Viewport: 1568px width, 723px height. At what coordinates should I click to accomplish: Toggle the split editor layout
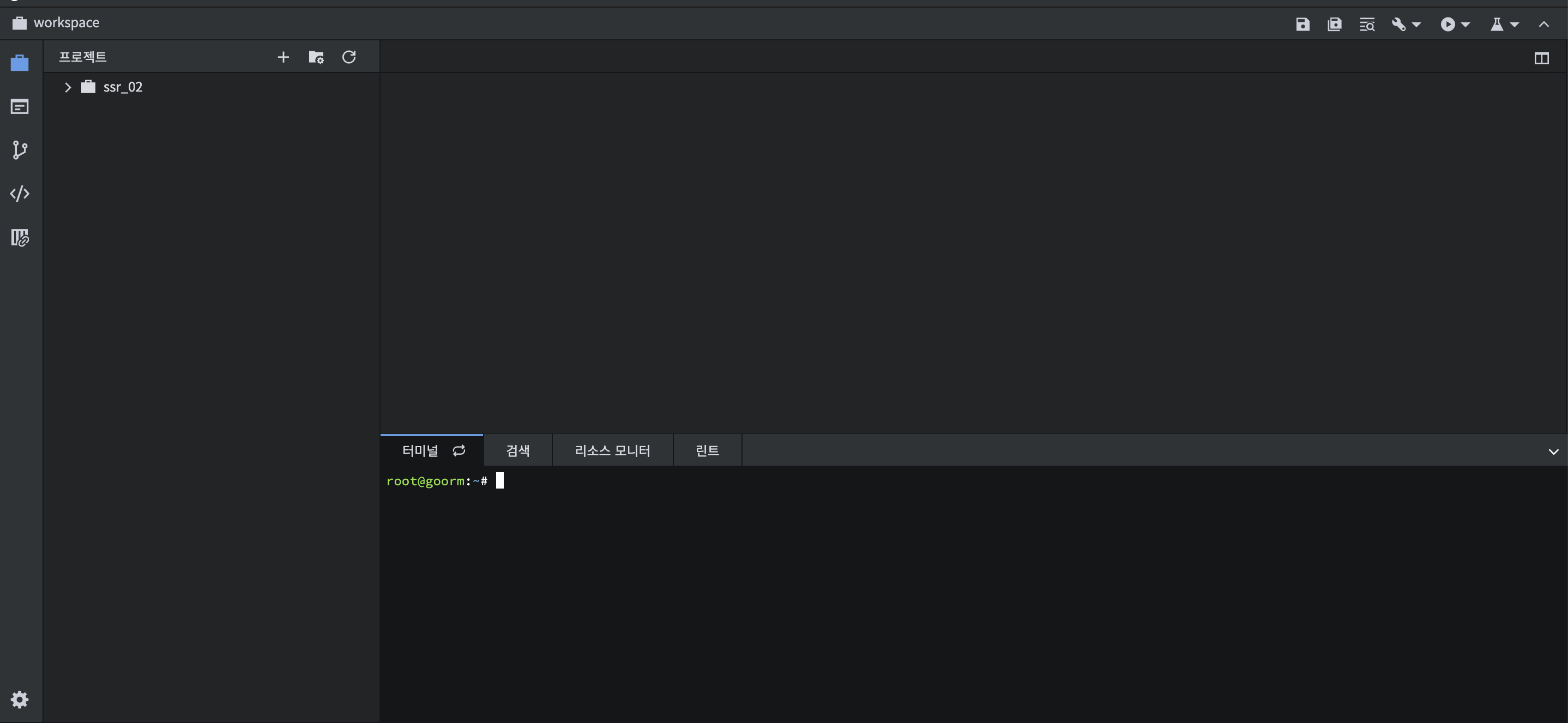pyautogui.click(x=1541, y=58)
